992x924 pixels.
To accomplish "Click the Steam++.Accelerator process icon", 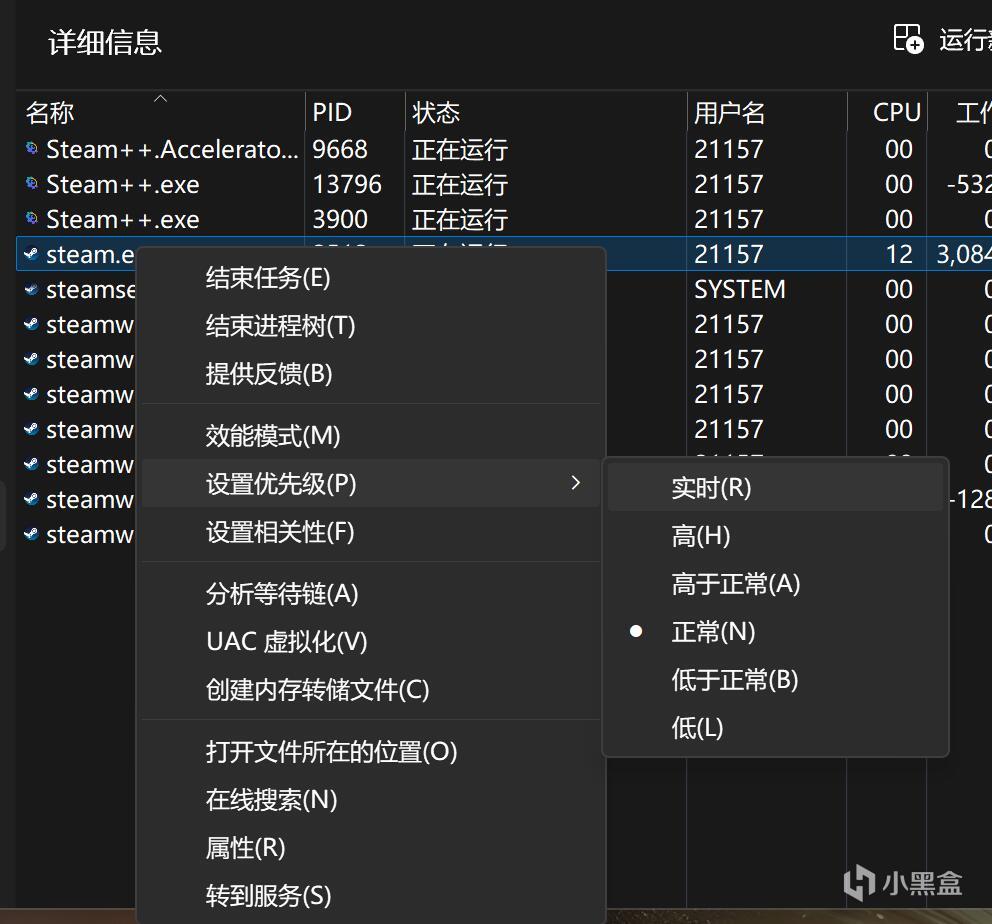I will click(32, 148).
